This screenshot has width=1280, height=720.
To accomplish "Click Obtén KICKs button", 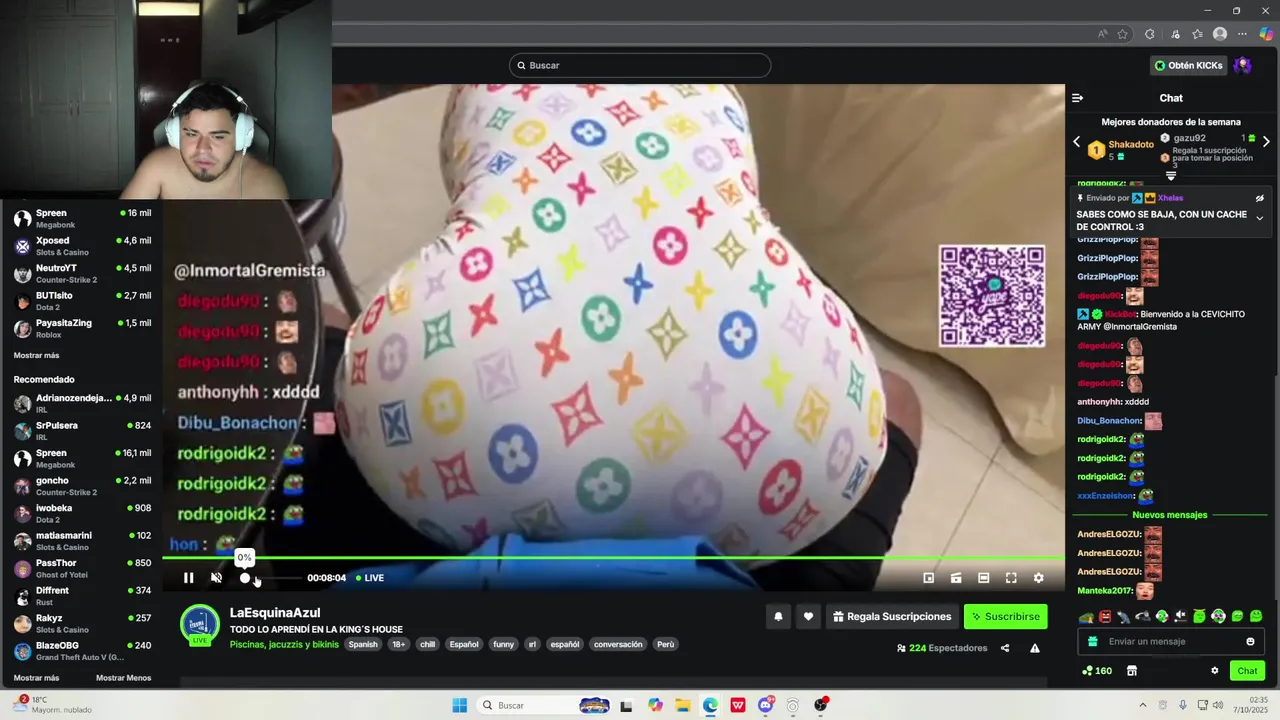I will coord(1189,65).
